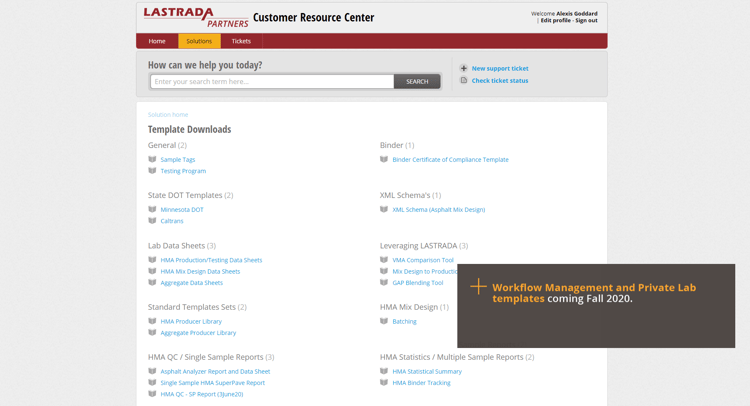Click book icon beside GAP Blending Tool
The height and width of the screenshot is (406, 750).
tap(384, 283)
